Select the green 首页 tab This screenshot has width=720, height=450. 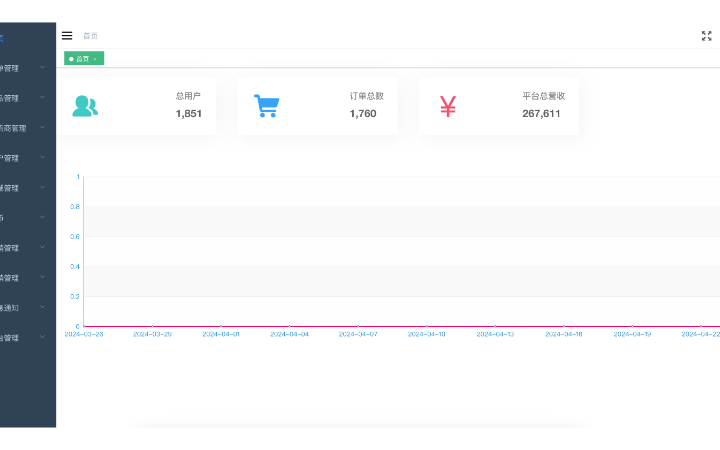tap(83, 59)
